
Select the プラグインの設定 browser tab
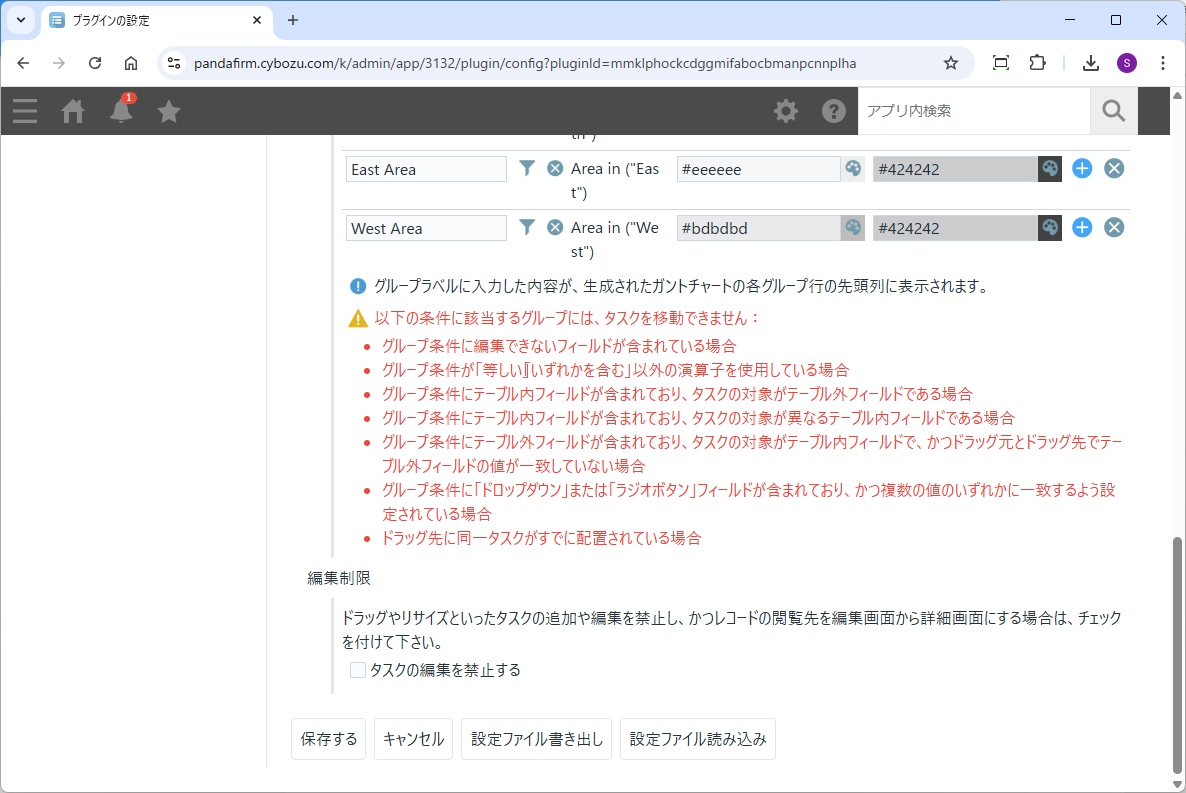[155, 20]
